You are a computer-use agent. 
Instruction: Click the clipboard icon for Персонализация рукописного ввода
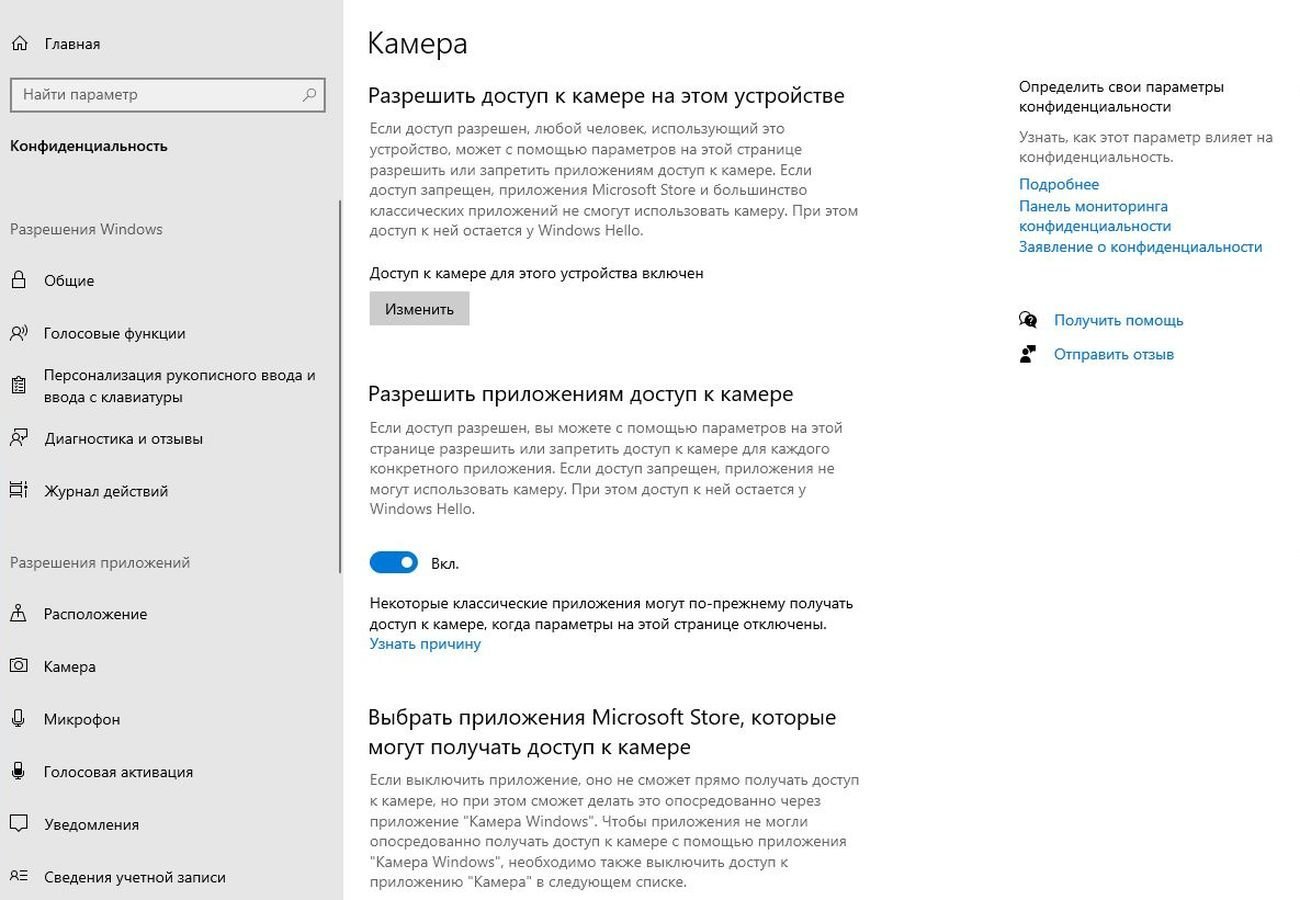[x=19, y=386]
